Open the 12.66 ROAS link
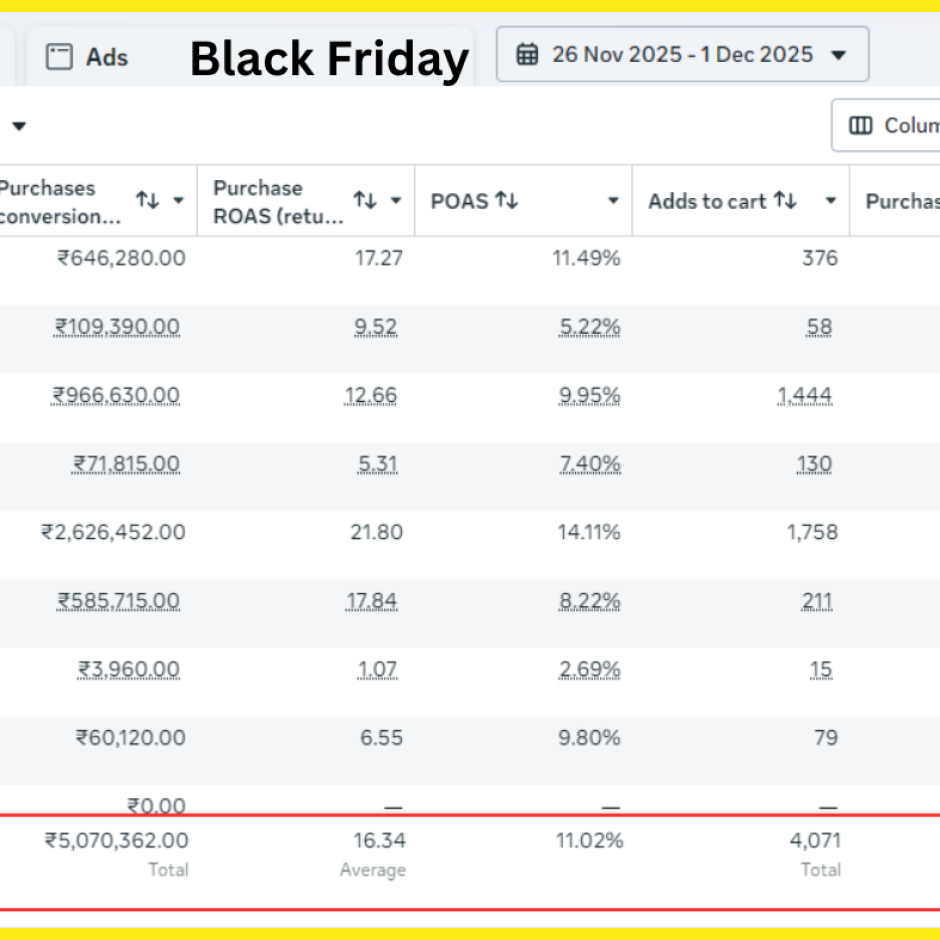940x940 pixels. [370, 396]
